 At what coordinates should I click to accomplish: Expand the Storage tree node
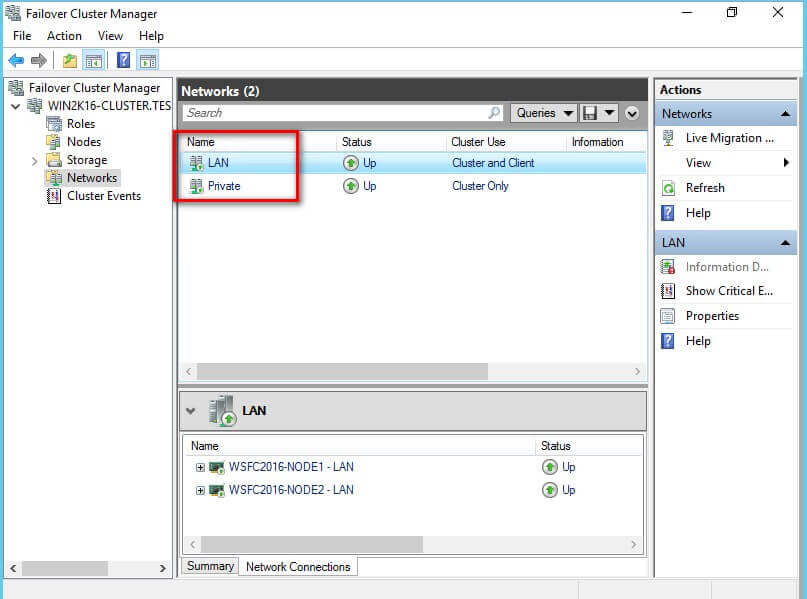tap(34, 161)
